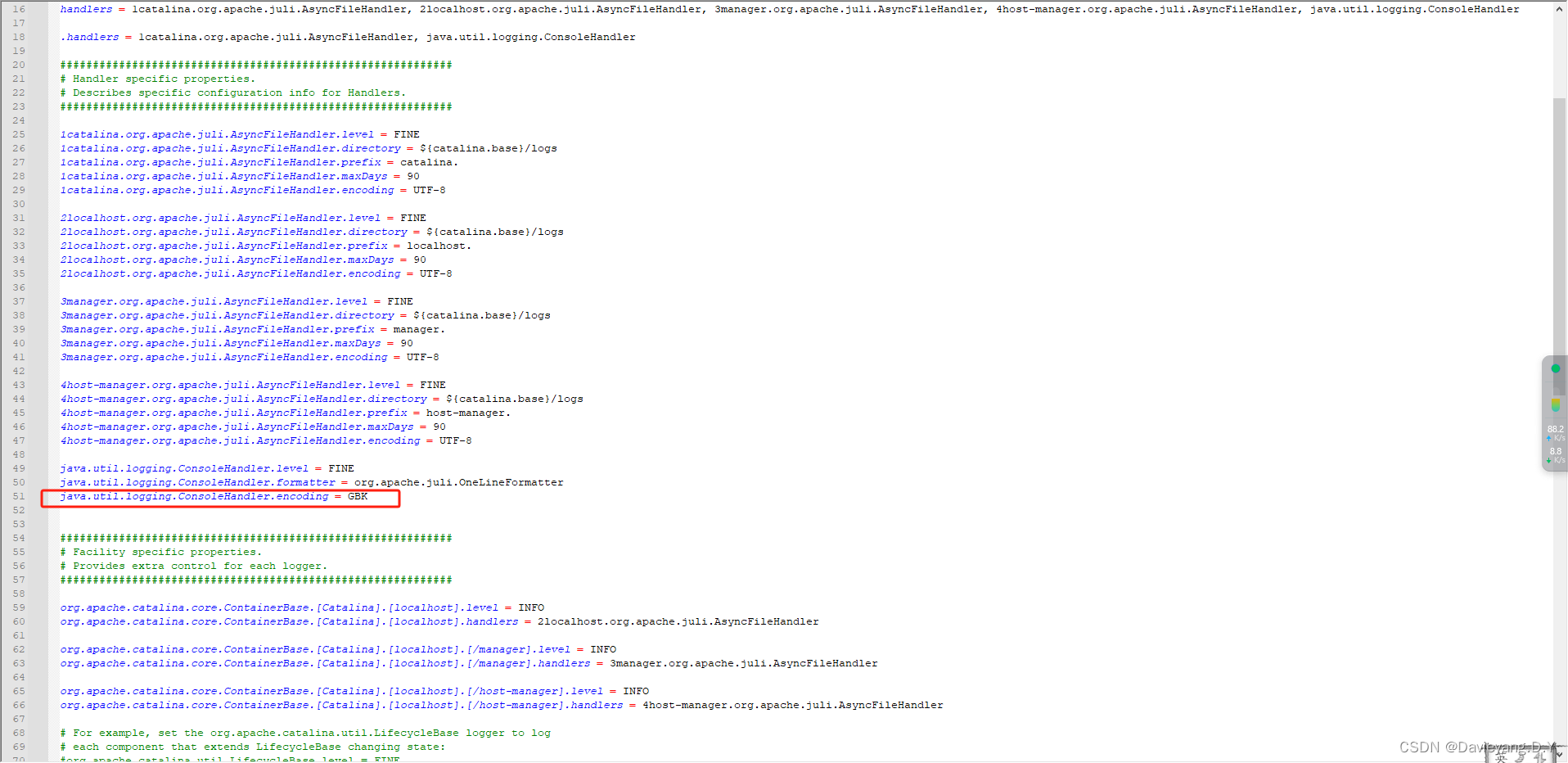1568x763 pixels.
Task: Click the '# Provides extra control for each logger.' comment
Action: click(x=194, y=566)
